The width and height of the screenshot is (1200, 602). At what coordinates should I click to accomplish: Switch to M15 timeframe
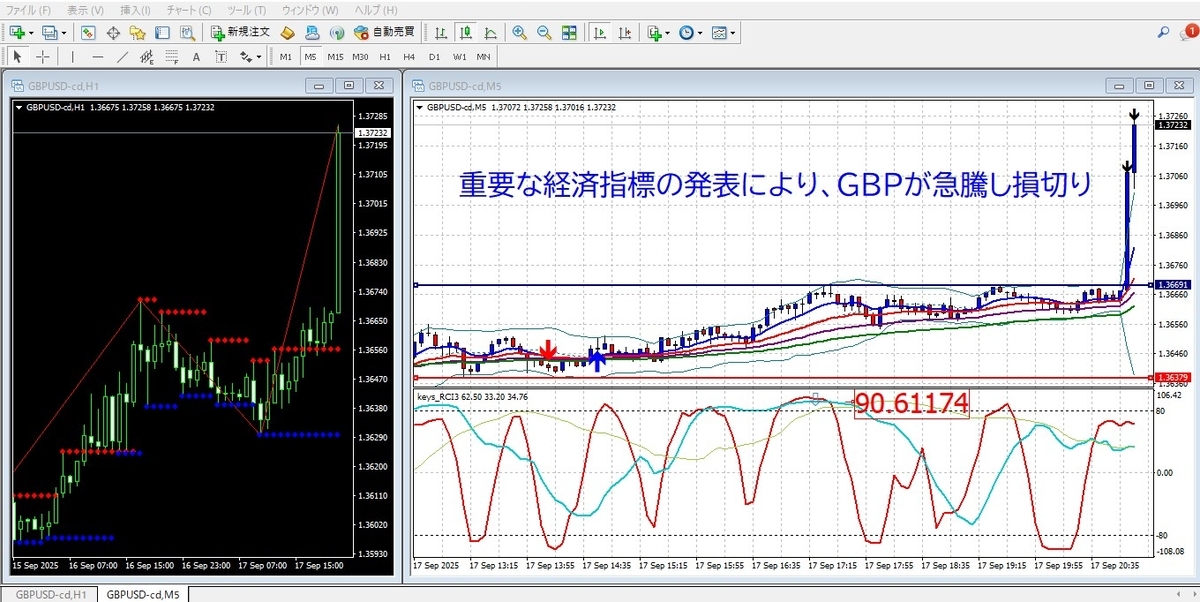click(x=336, y=57)
